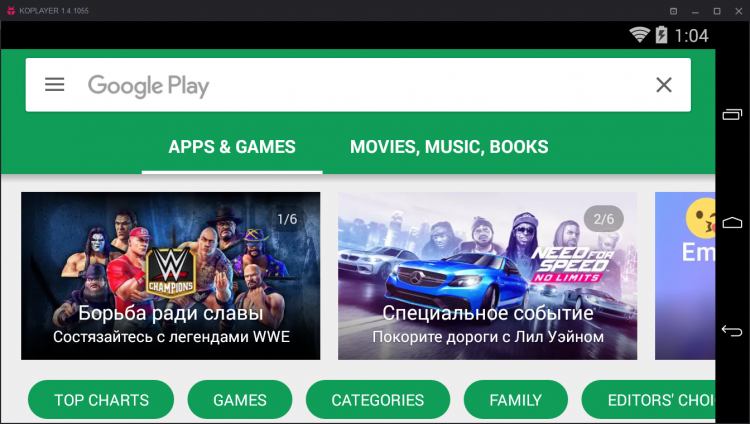The image size is (750, 424).
Task: Switch to Movies, Music, Books tab
Action: point(449,147)
